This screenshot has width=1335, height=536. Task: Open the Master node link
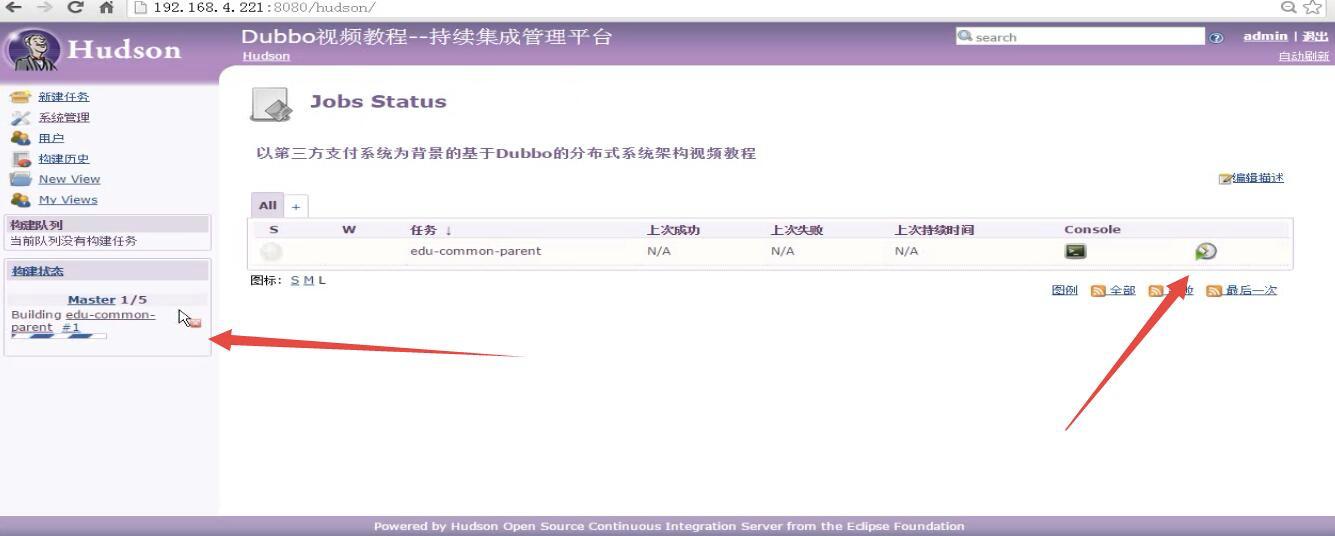[91, 300]
